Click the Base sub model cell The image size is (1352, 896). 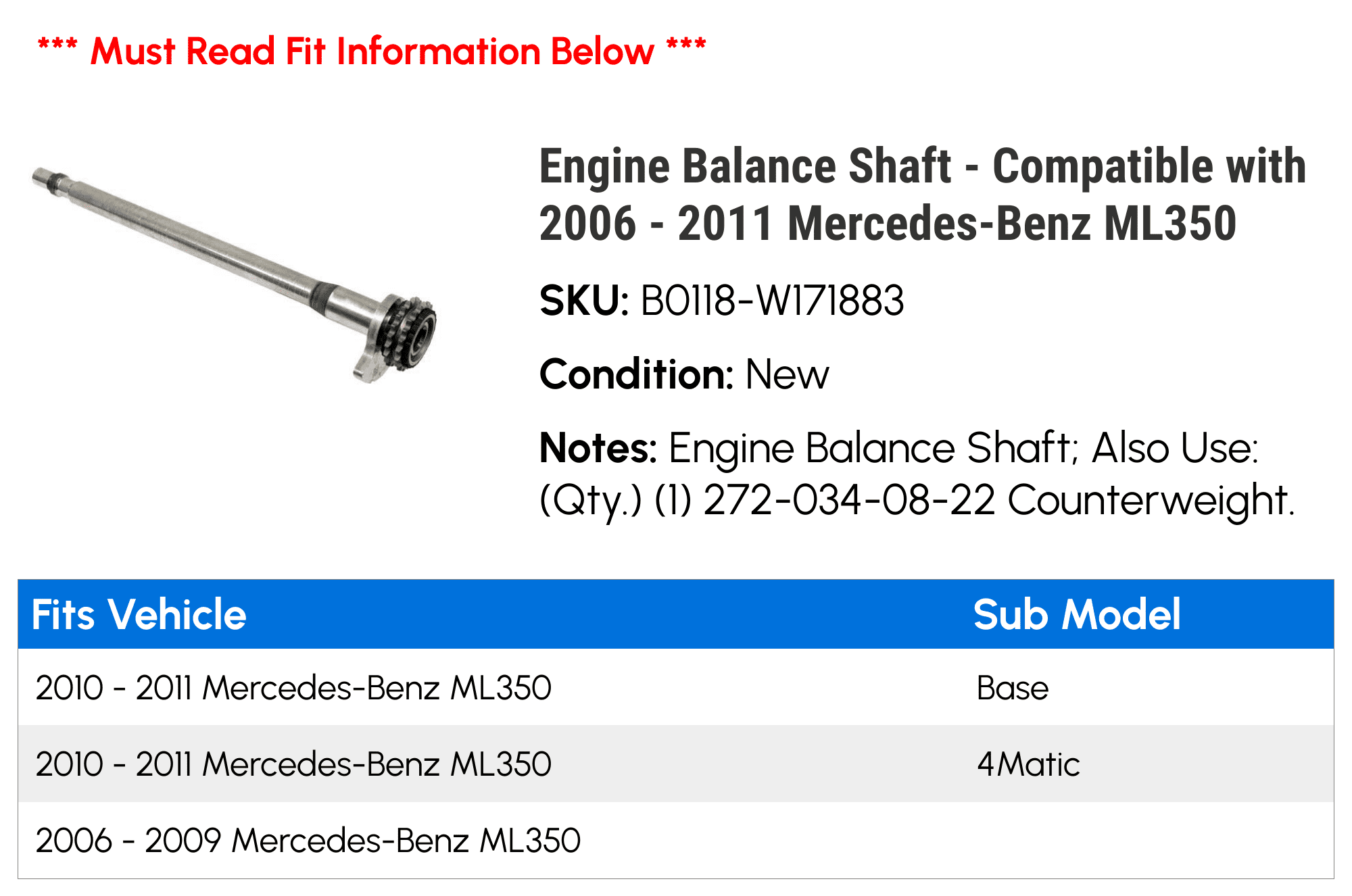pyautogui.click(x=1013, y=689)
